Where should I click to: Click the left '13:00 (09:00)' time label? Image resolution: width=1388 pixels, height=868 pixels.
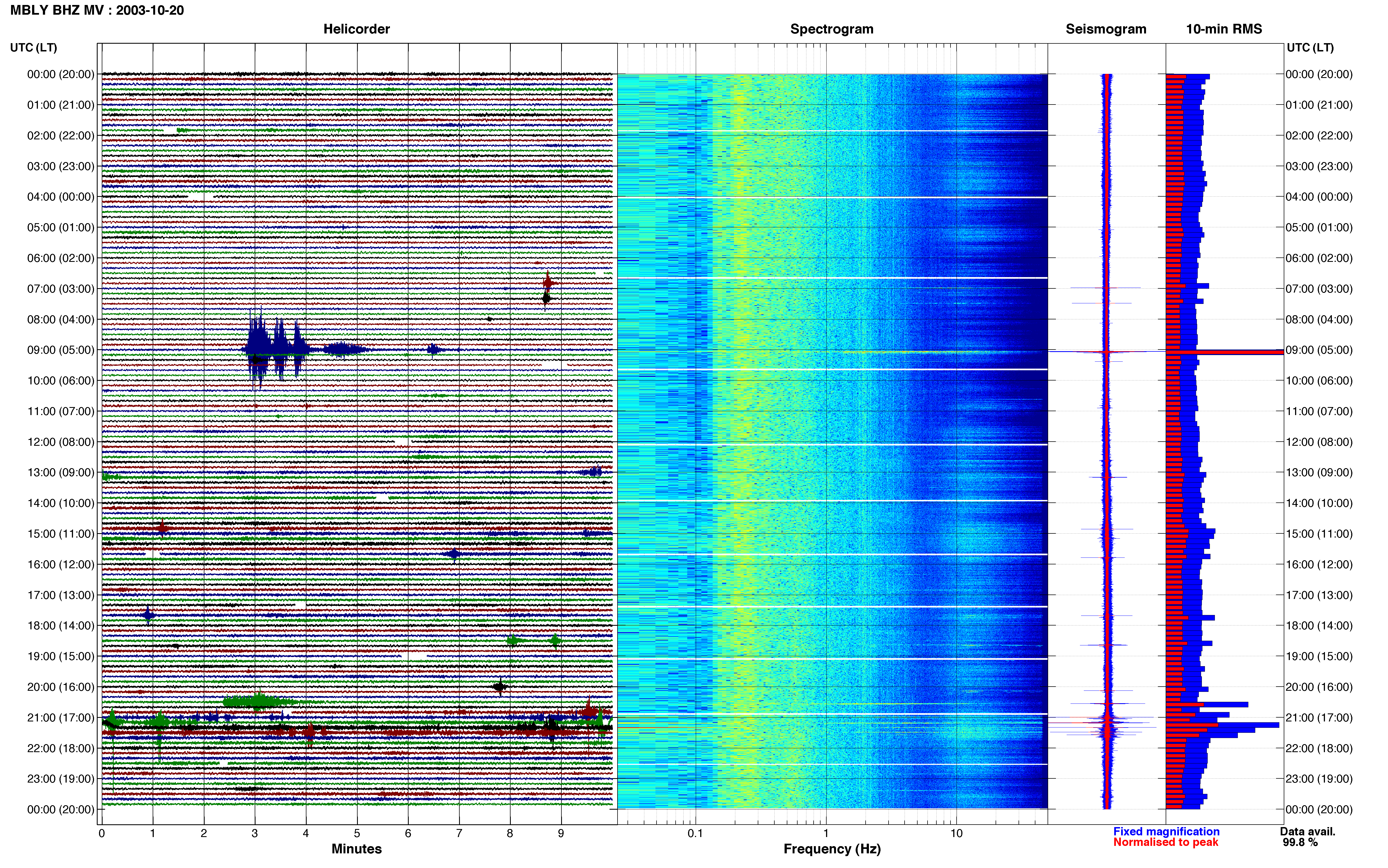[61, 473]
